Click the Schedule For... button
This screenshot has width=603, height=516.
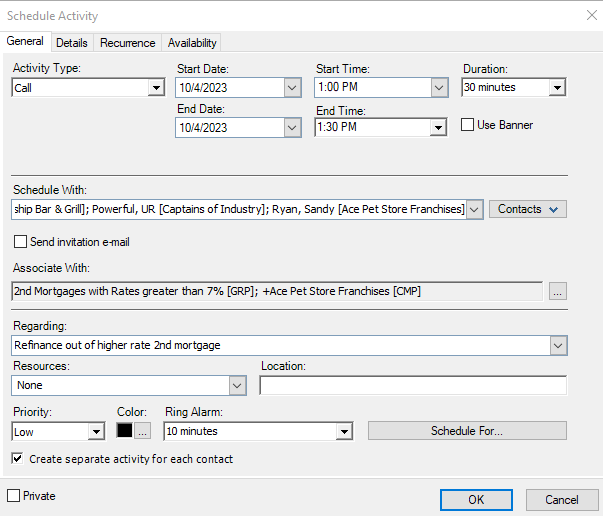(x=467, y=431)
